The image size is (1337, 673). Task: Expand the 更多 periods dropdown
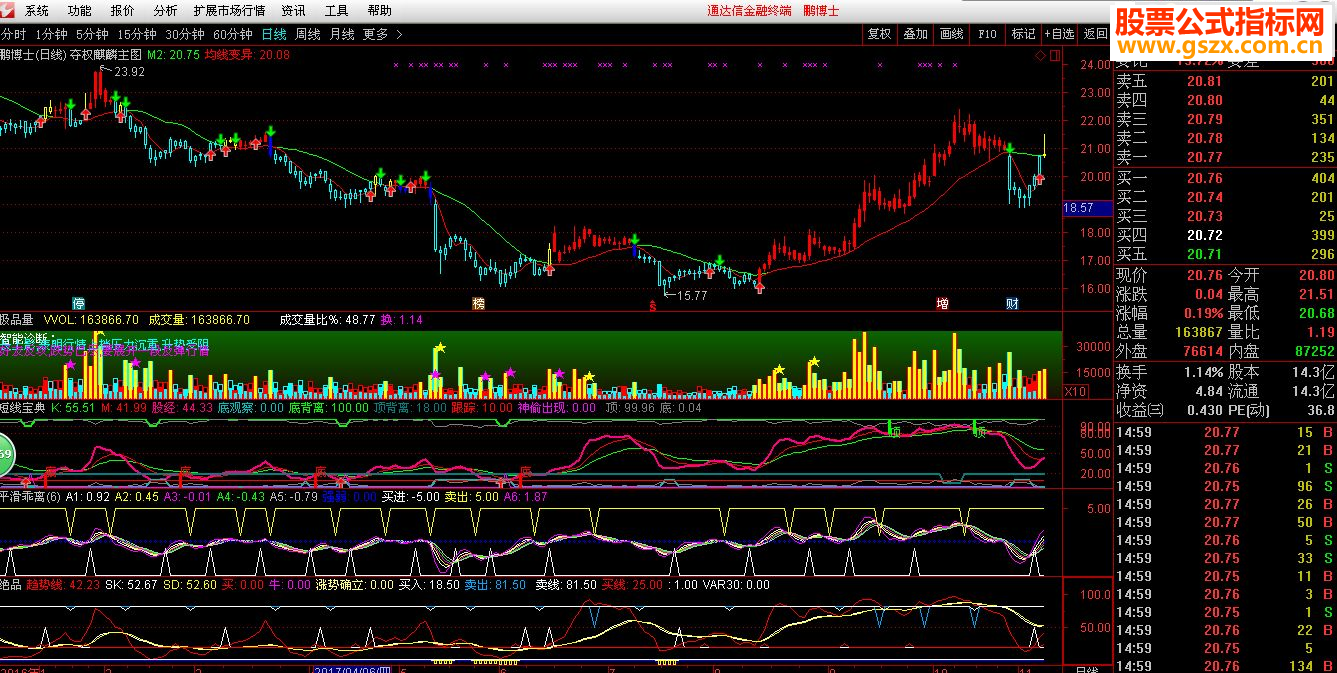[x=383, y=34]
